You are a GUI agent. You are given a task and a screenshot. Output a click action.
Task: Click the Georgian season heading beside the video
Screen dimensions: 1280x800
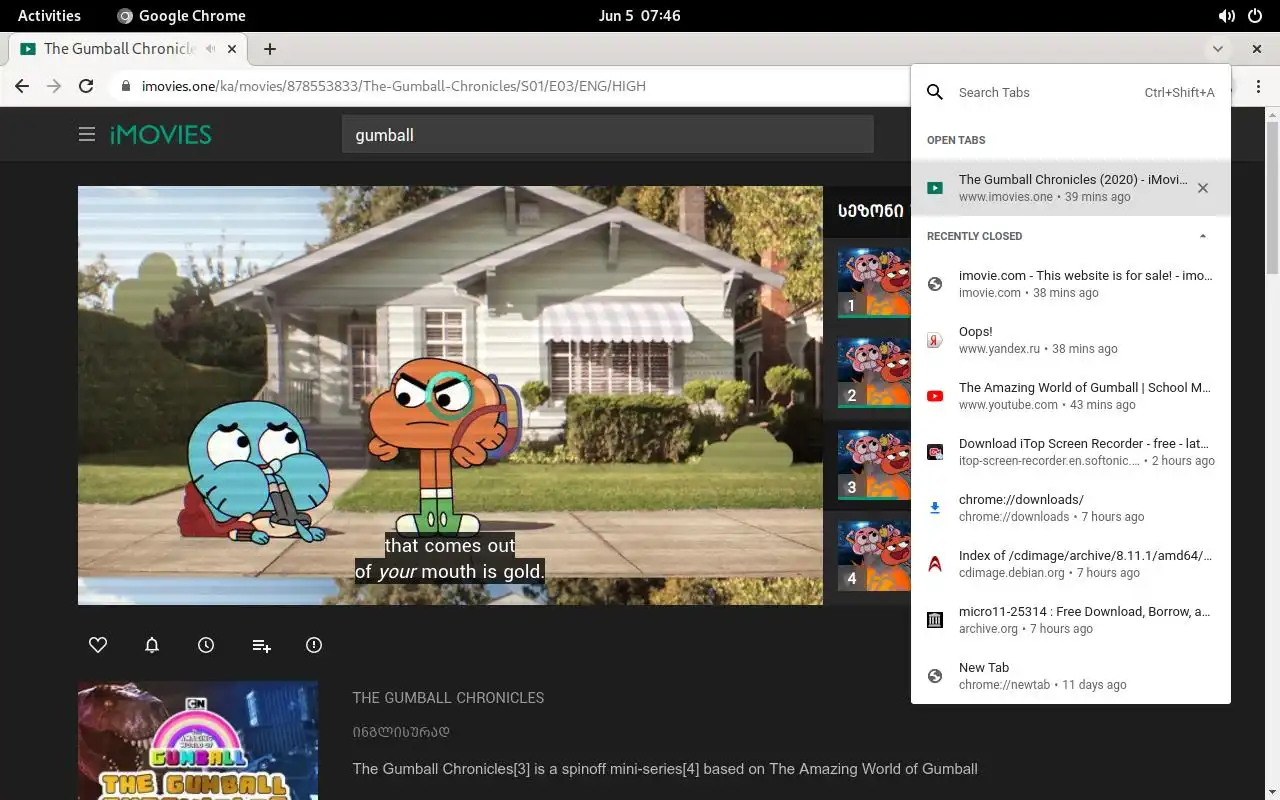pyautogui.click(x=871, y=211)
